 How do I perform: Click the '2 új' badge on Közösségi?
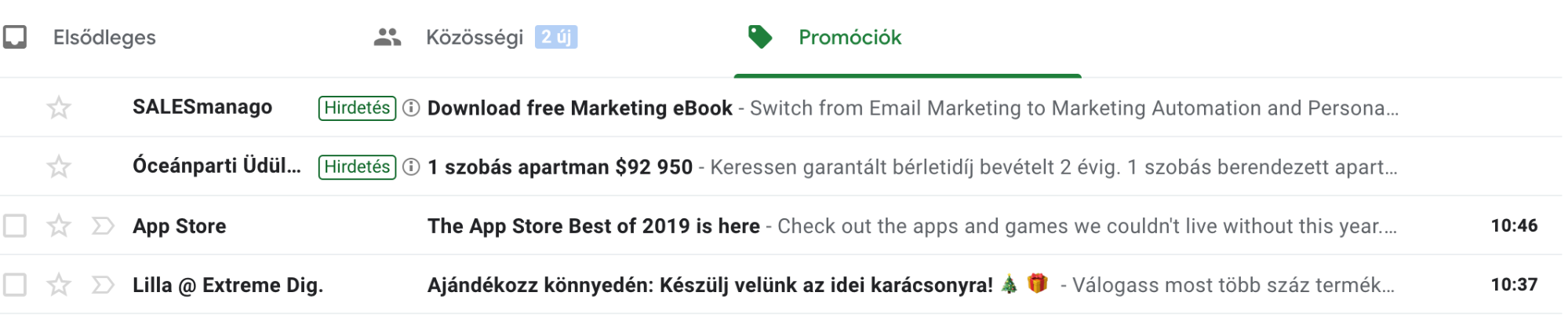556,37
